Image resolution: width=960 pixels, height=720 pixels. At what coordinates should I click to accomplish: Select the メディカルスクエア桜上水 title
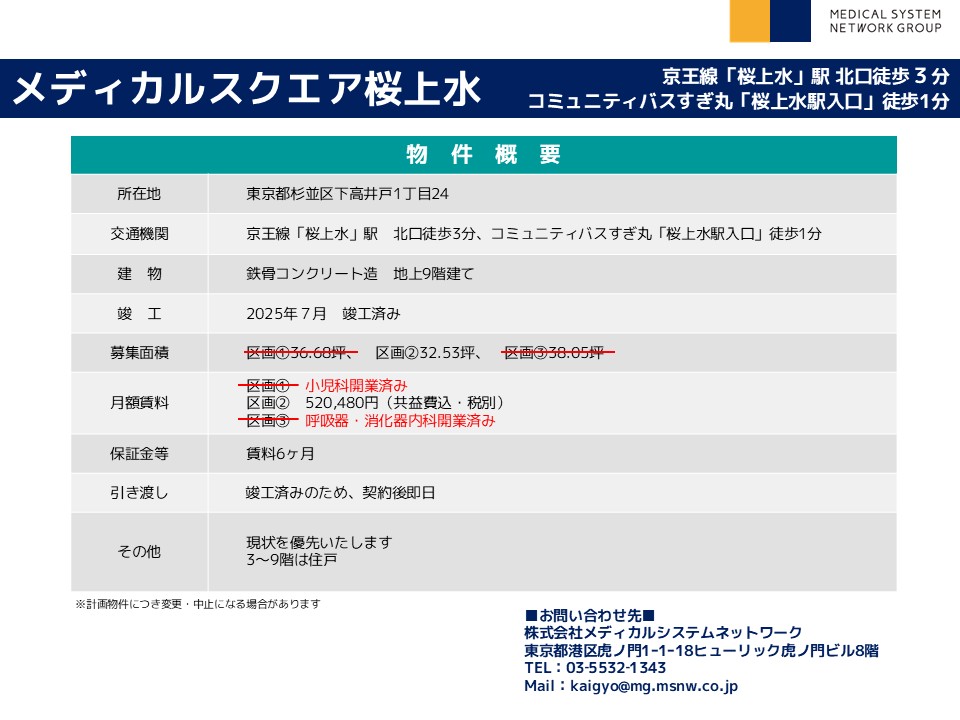(x=246, y=89)
